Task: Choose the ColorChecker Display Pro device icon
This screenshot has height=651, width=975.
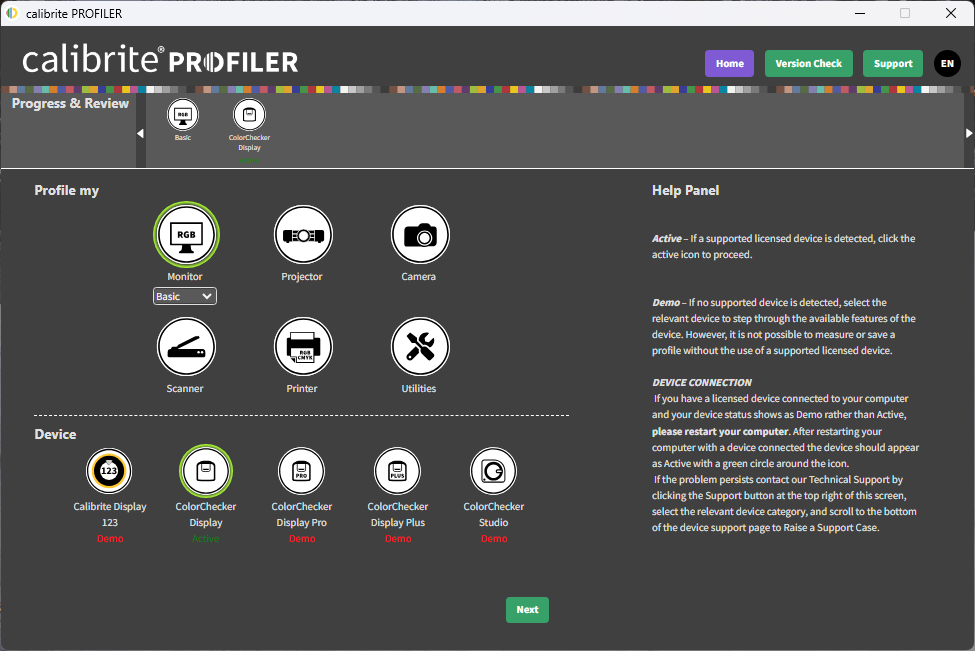Action: point(302,471)
